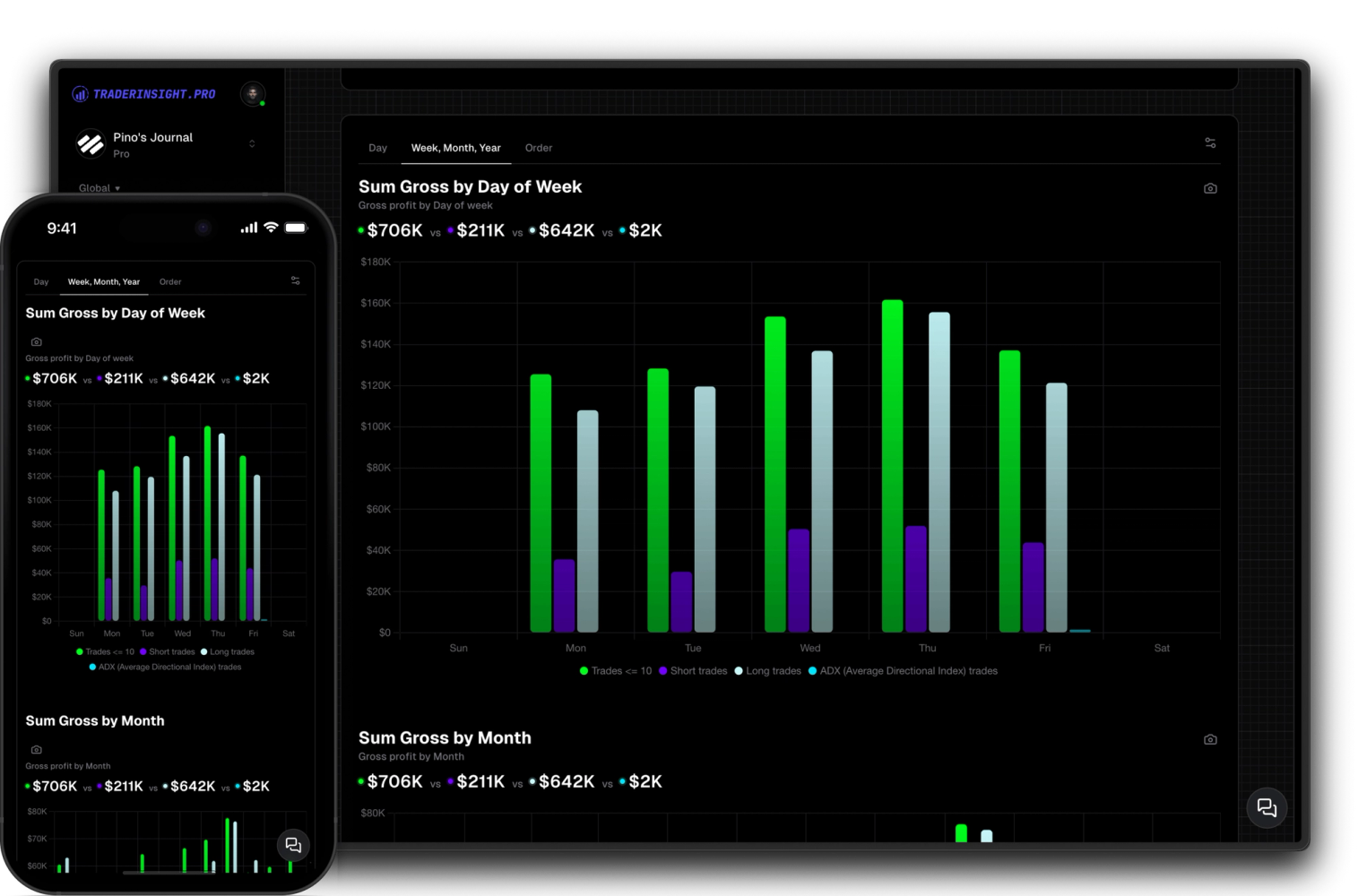The width and height of the screenshot is (1358, 896).
Task: Click the user avatar with online indicator
Action: 253,94
